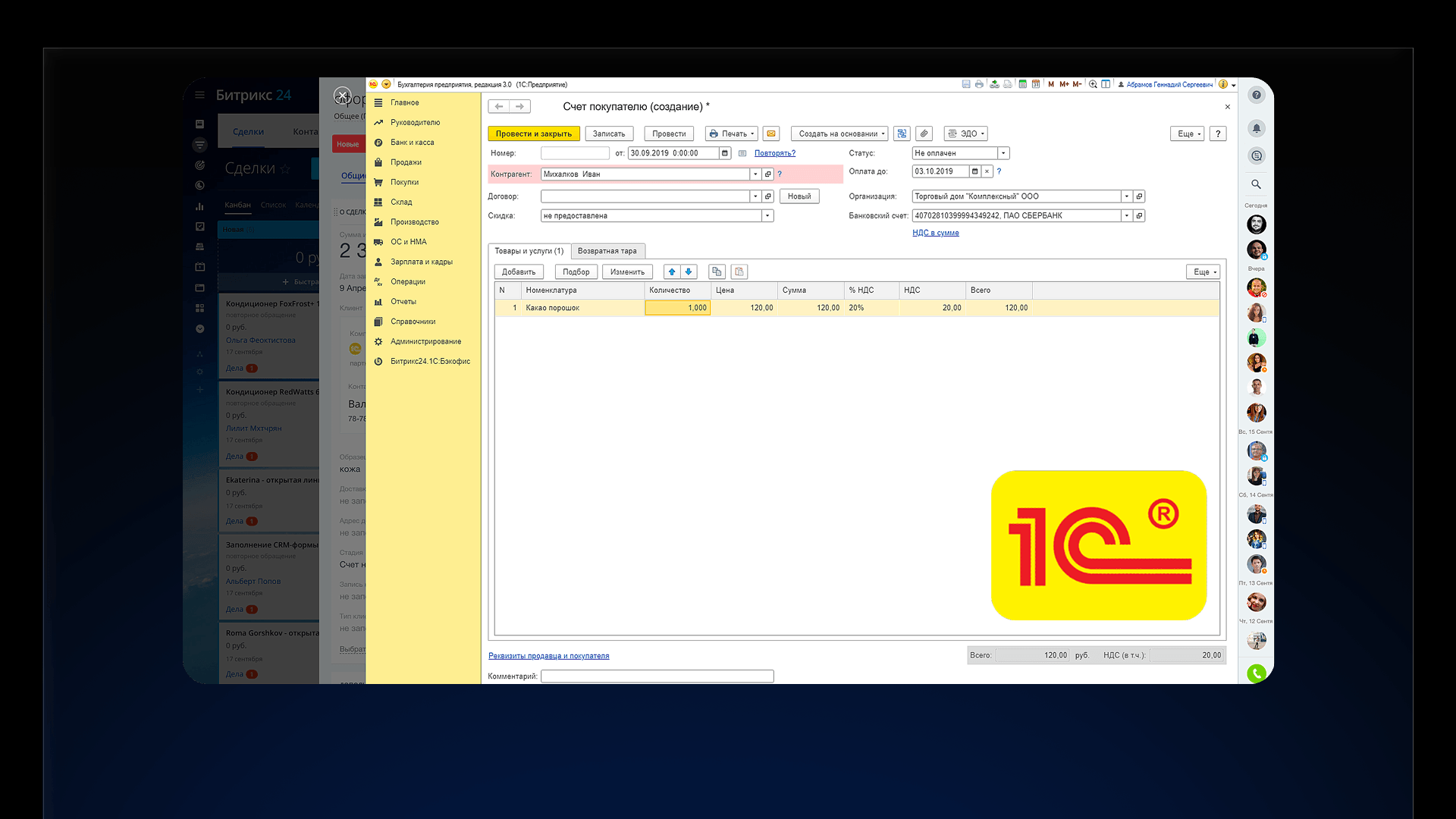Click the Повторять? link
The image size is (1456, 819).
click(775, 153)
